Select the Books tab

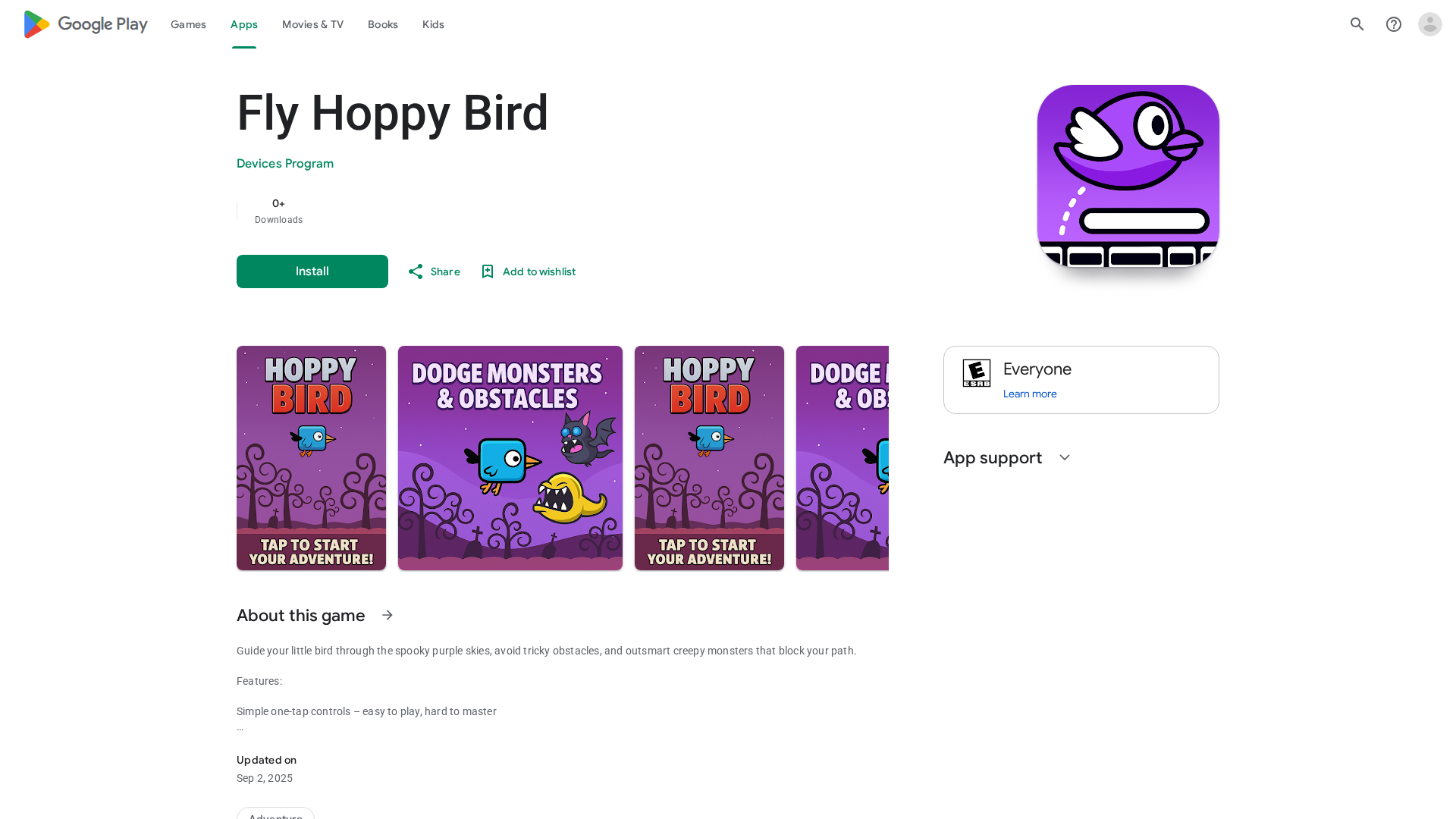pos(383,24)
